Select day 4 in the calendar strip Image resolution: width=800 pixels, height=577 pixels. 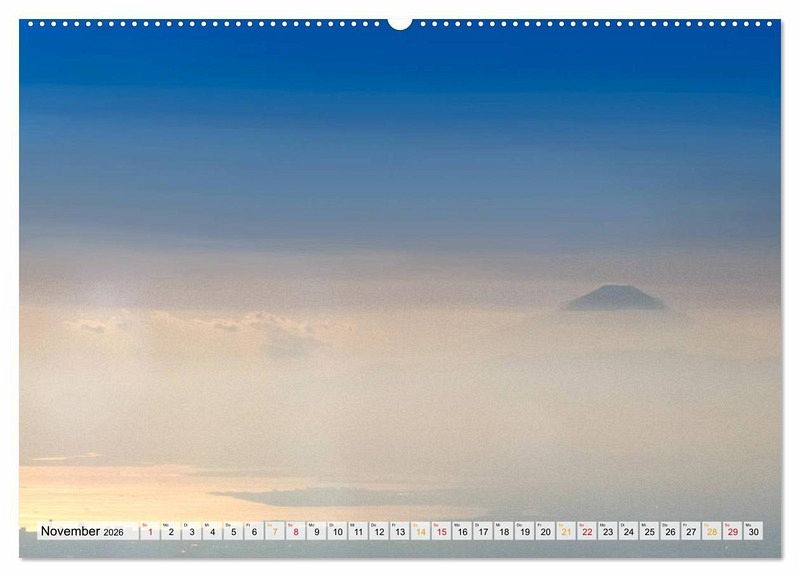point(212,531)
